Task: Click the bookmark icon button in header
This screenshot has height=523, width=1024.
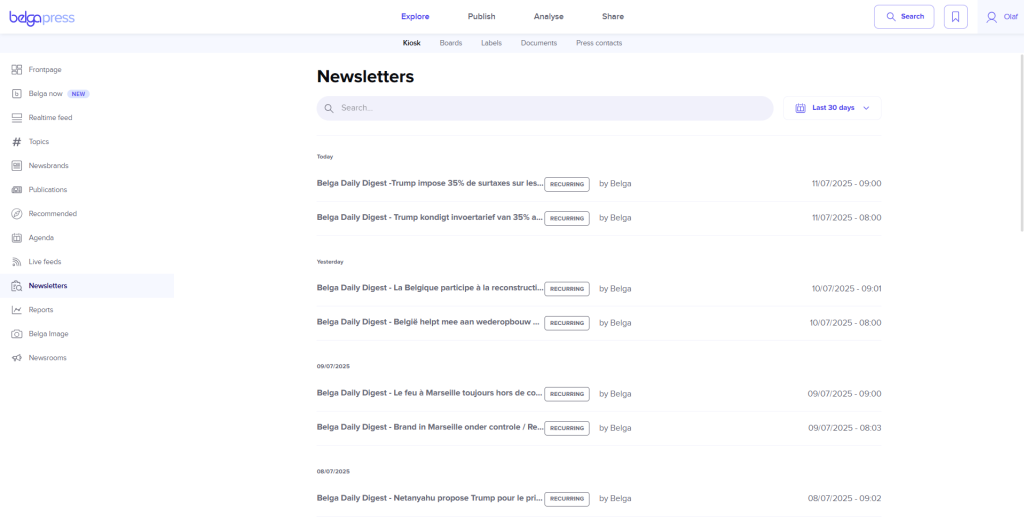Action: point(955,17)
